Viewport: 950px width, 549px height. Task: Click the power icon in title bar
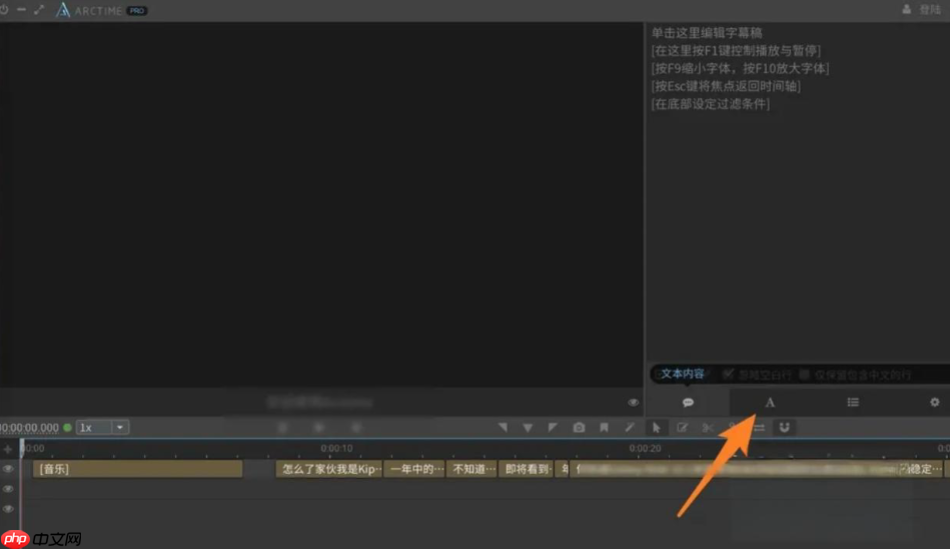4,10
